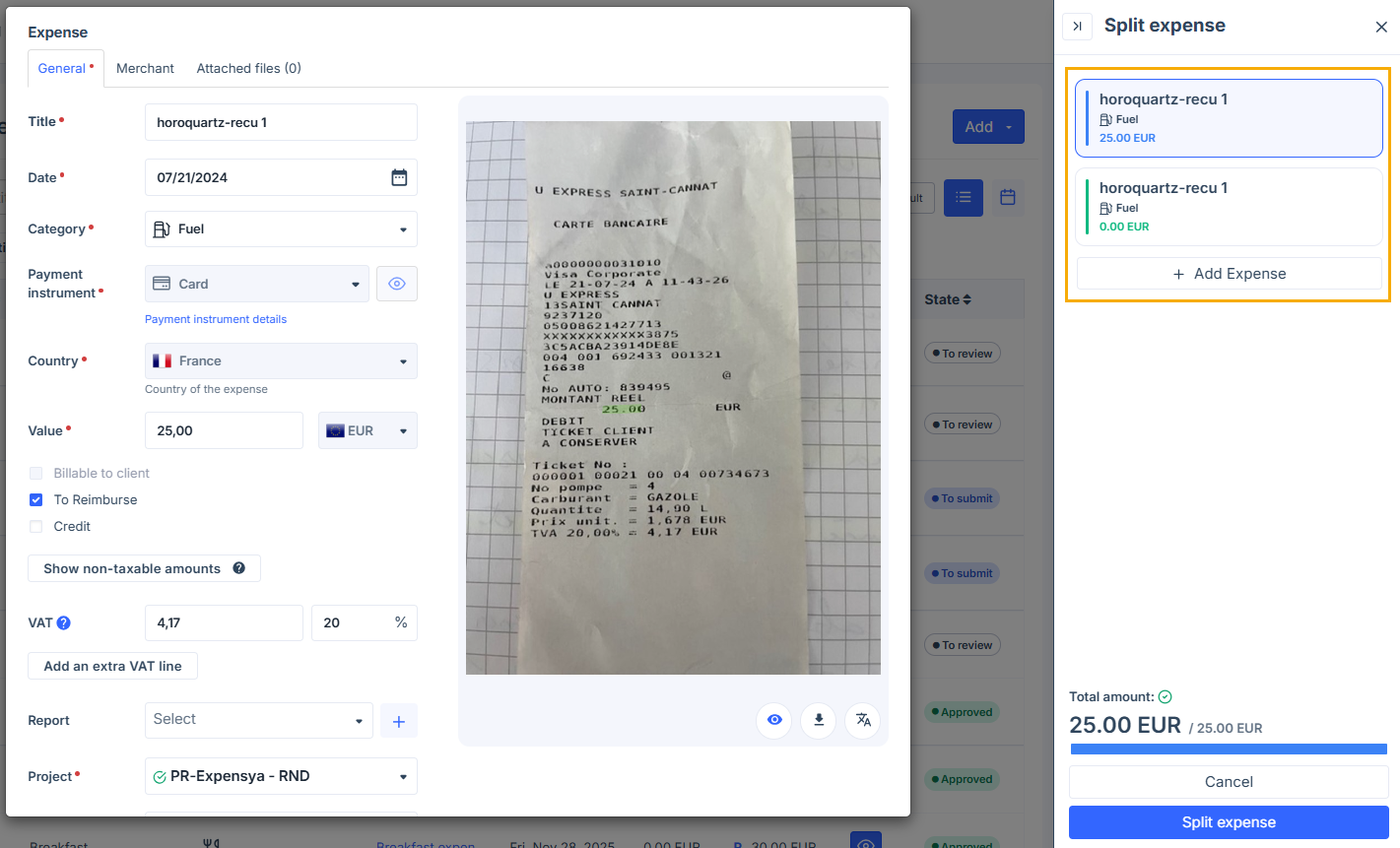Click the total amount progress bar

[x=1229, y=750]
